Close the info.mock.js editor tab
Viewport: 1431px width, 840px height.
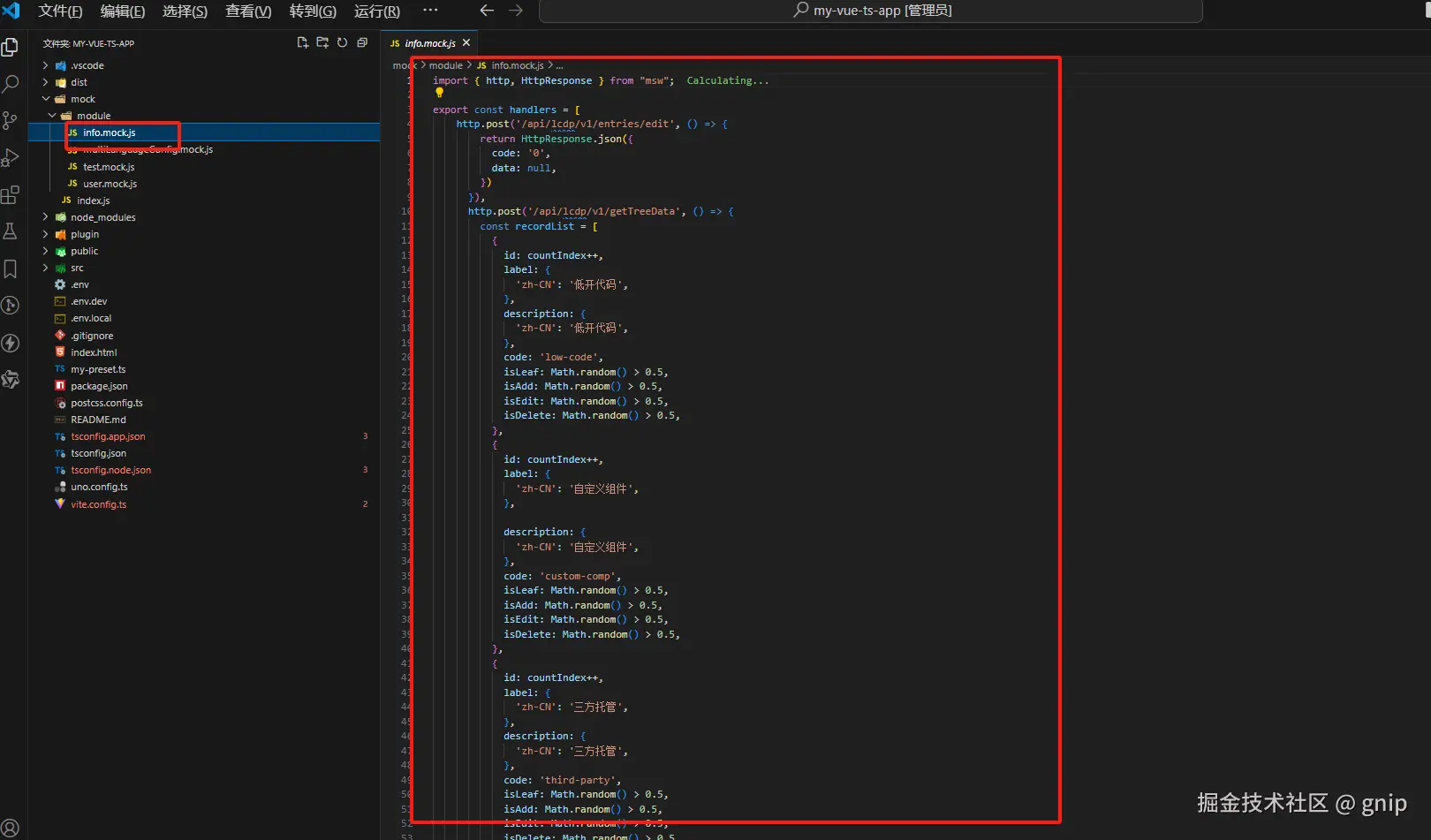pos(466,42)
